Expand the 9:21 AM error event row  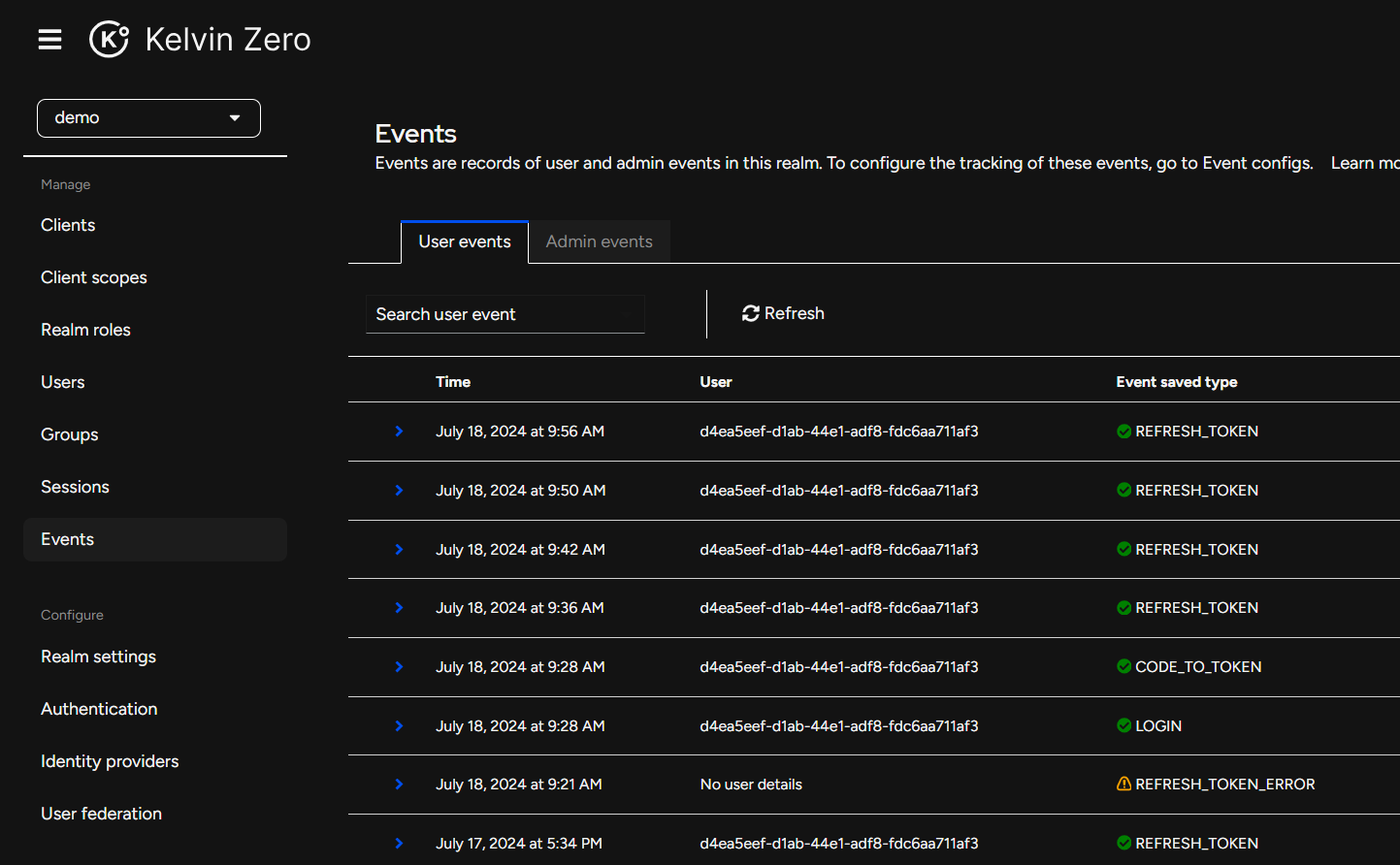(399, 784)
